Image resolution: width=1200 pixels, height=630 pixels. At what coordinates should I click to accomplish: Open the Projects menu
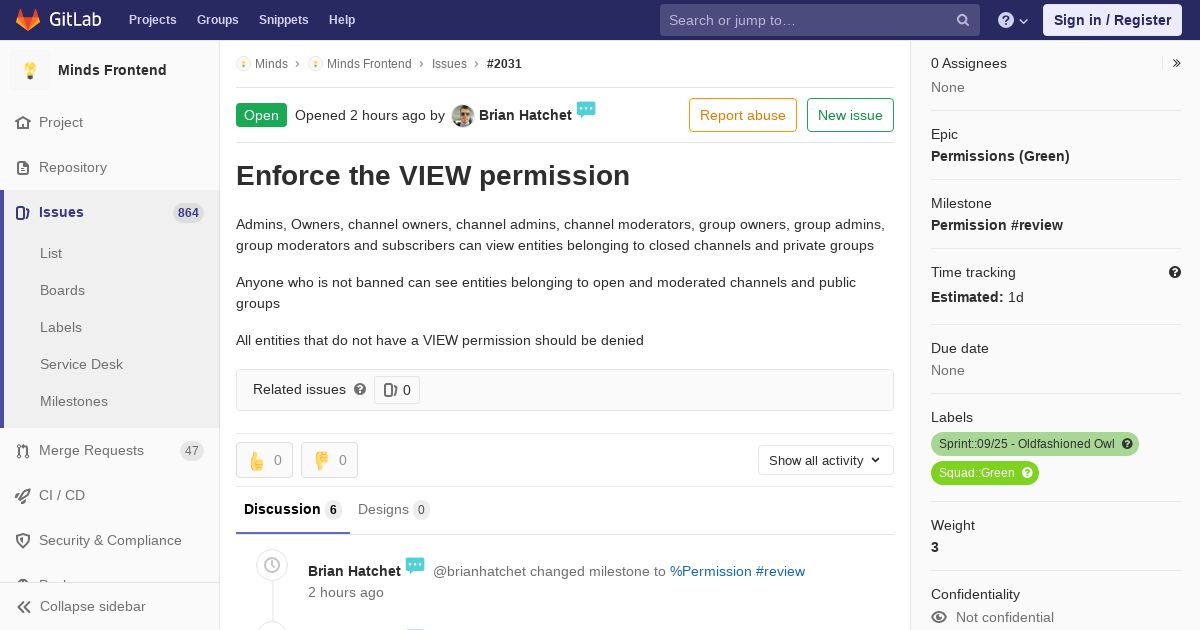click(x=153, y=20)
